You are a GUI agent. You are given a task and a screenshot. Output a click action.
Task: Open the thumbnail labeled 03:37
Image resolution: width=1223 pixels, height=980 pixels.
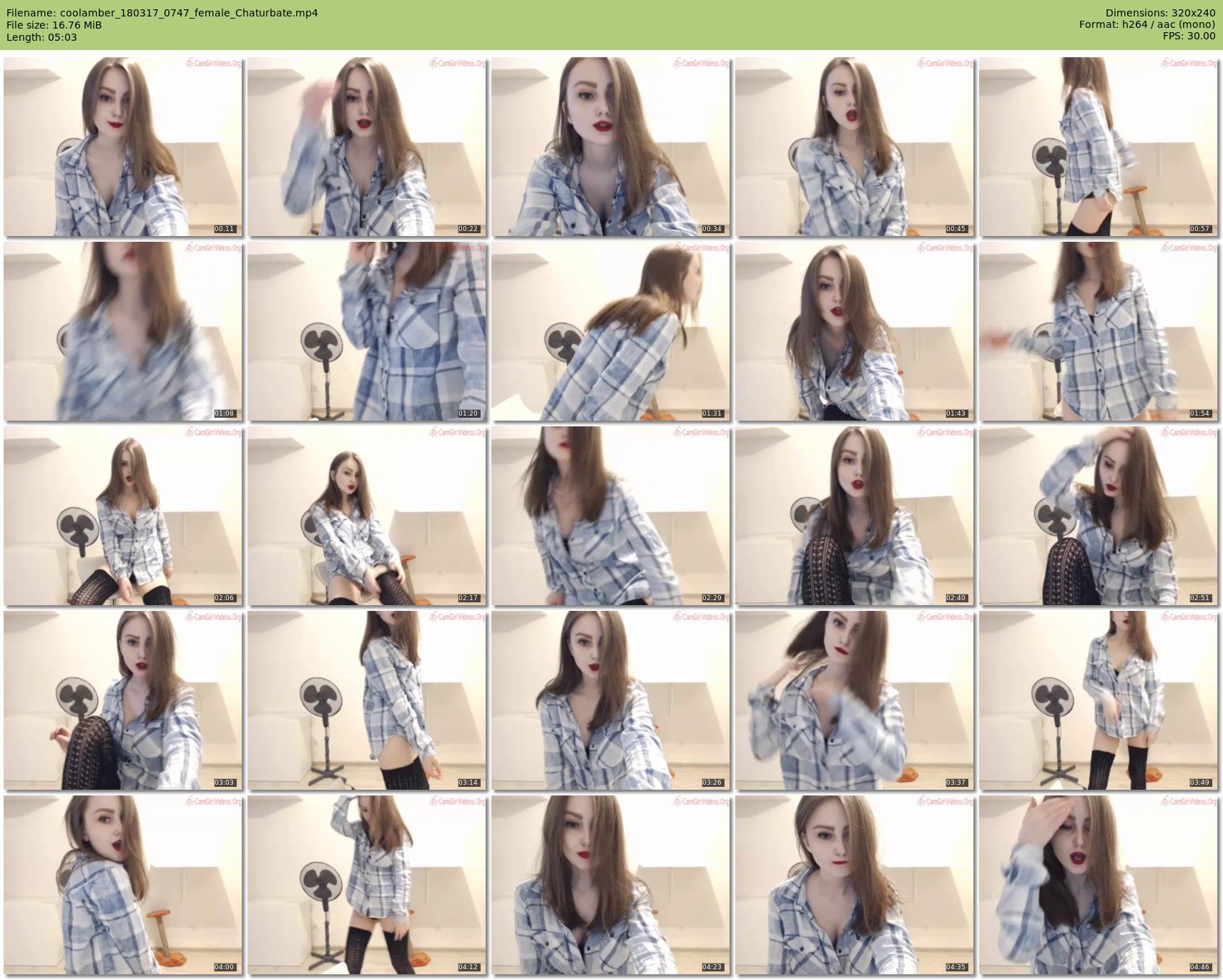pos(855,700)
